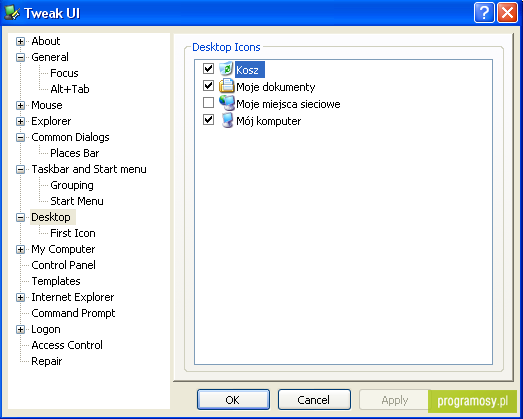Select the Moje dokumenty list entry text

276,87
